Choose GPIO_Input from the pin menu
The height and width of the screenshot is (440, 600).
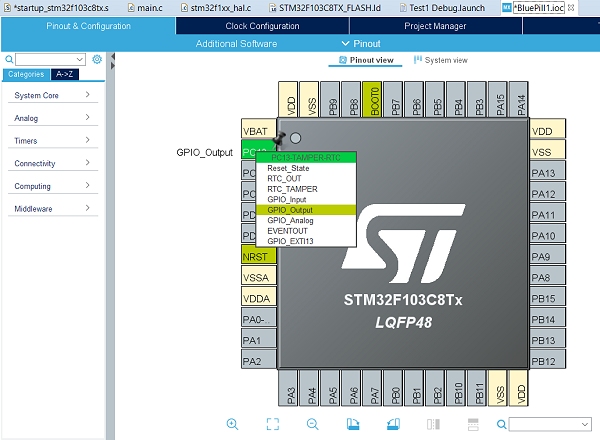tap(289, 199)
